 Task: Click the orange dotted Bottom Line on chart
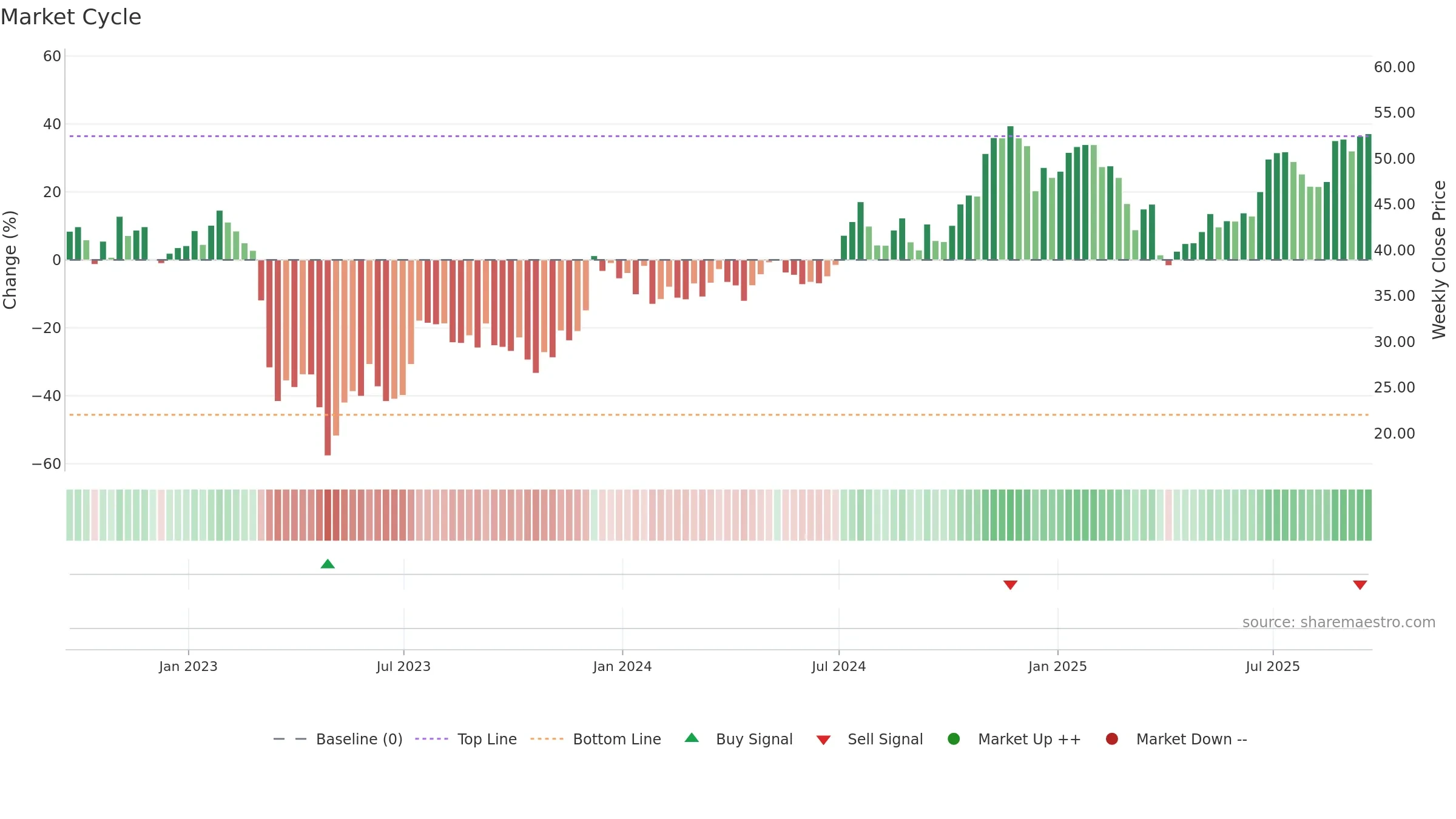719,415
